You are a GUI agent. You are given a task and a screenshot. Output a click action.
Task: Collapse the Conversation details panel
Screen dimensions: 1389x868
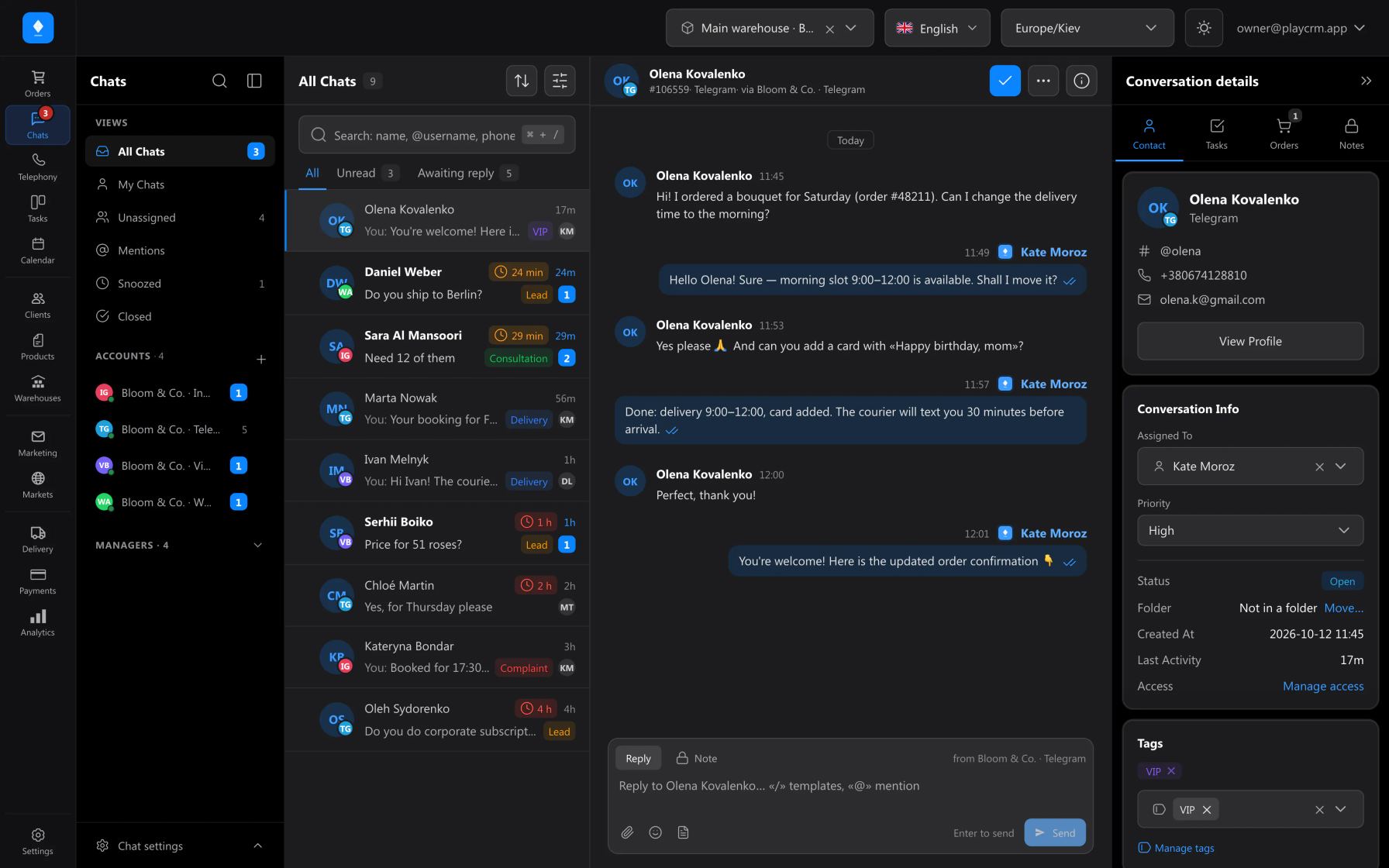(x=1366, y=81)
